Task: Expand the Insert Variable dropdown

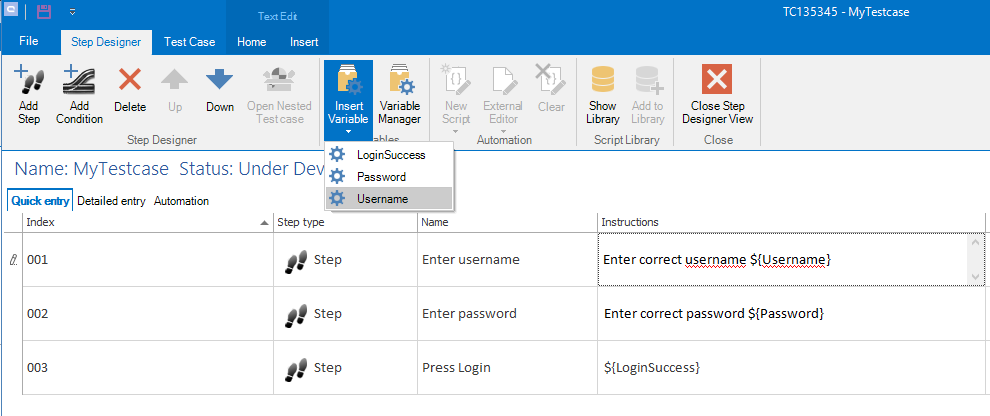Action: (348, 131)
